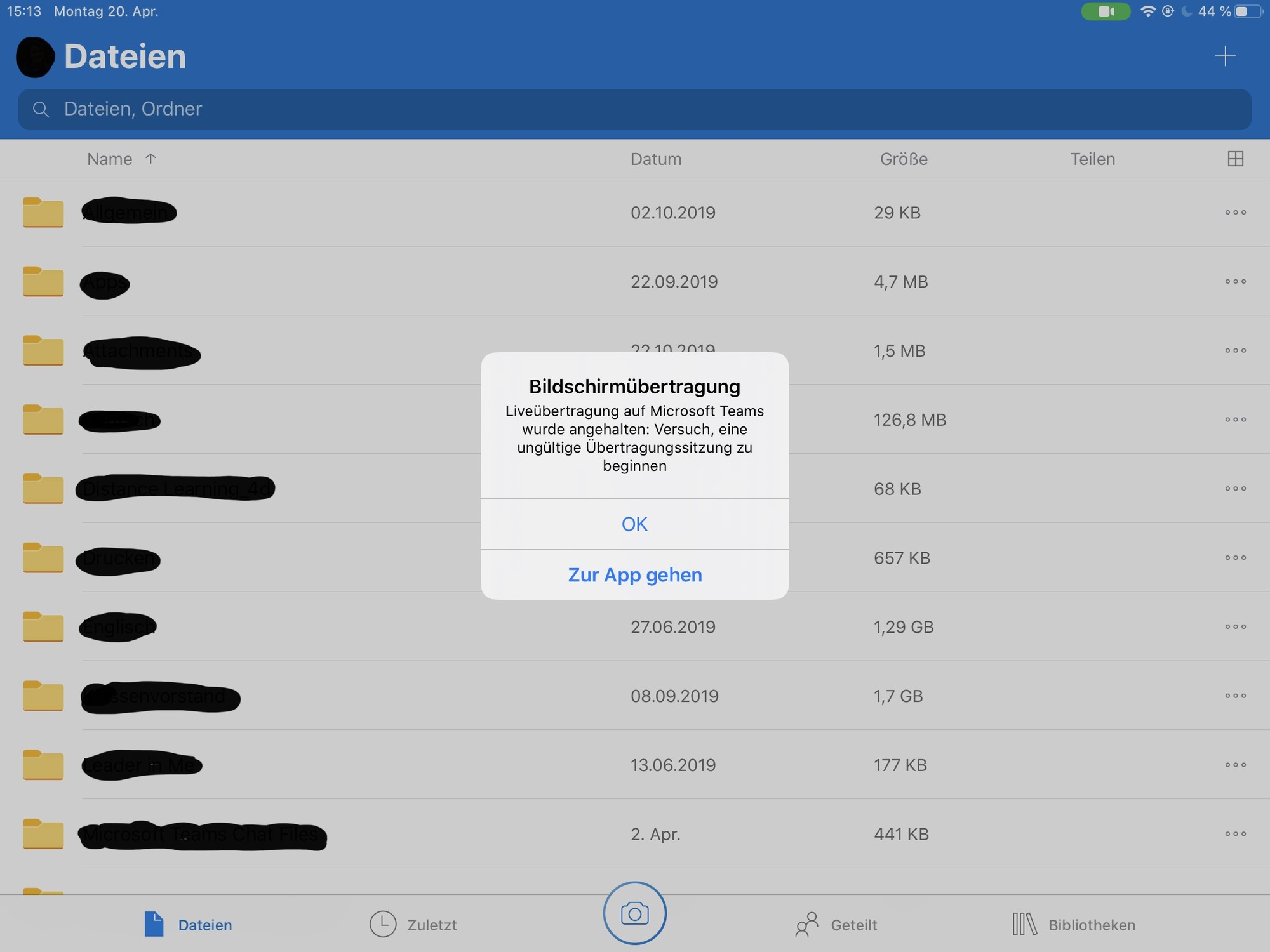Viewport: 1270px width, 952px height.
Task: Open the folder icon sized 126,8 MB
Action: [43, 420]
